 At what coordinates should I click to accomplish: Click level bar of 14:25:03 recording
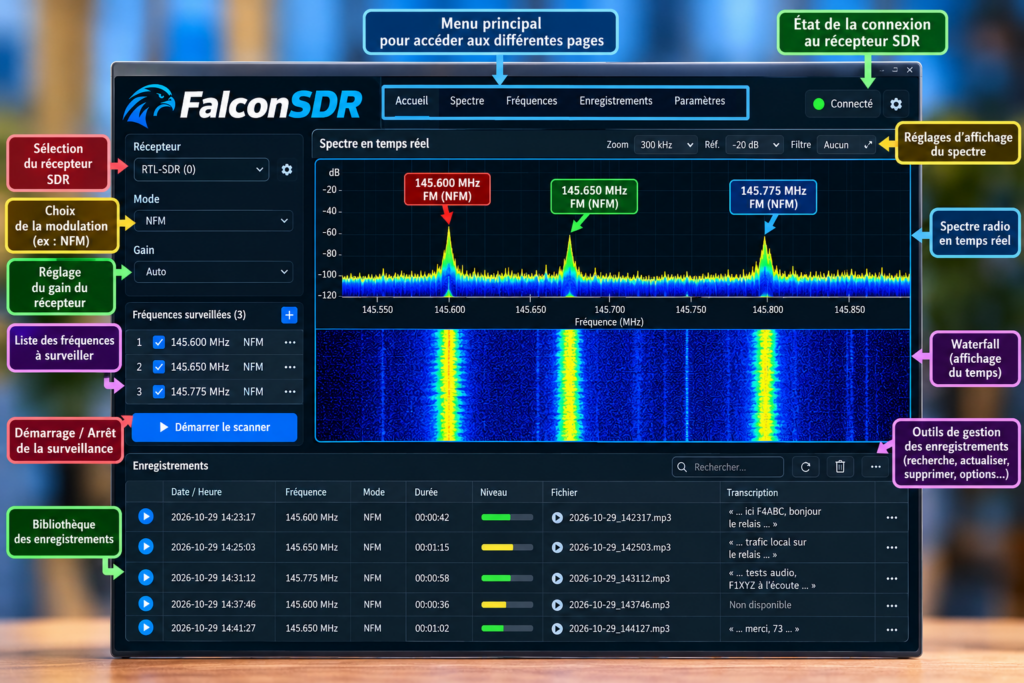click(x=507, y=547)
